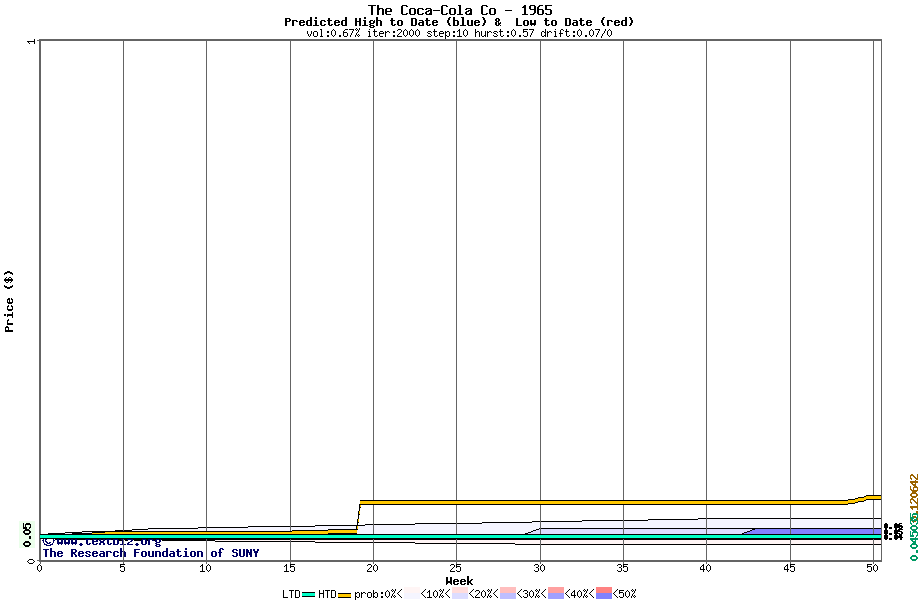Click the 'LTD' legend label
920x600 pixels.
click(x=291, y=594)
